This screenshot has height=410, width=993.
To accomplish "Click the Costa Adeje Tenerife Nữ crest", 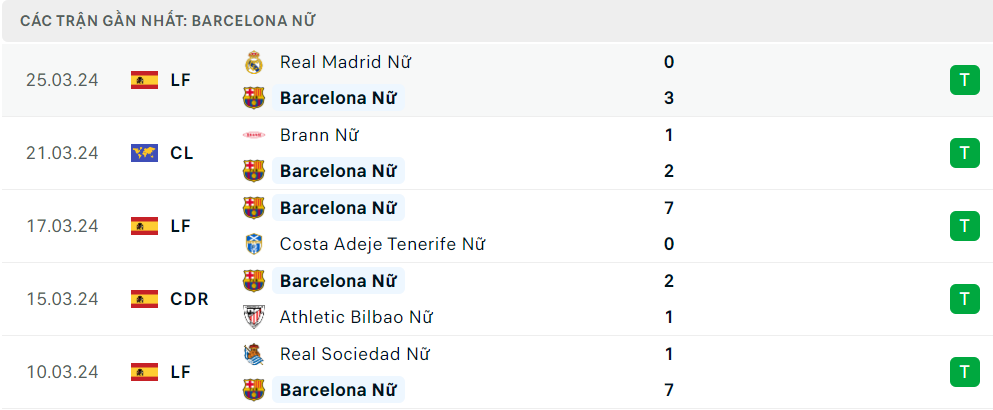I will tap(254, 244).
